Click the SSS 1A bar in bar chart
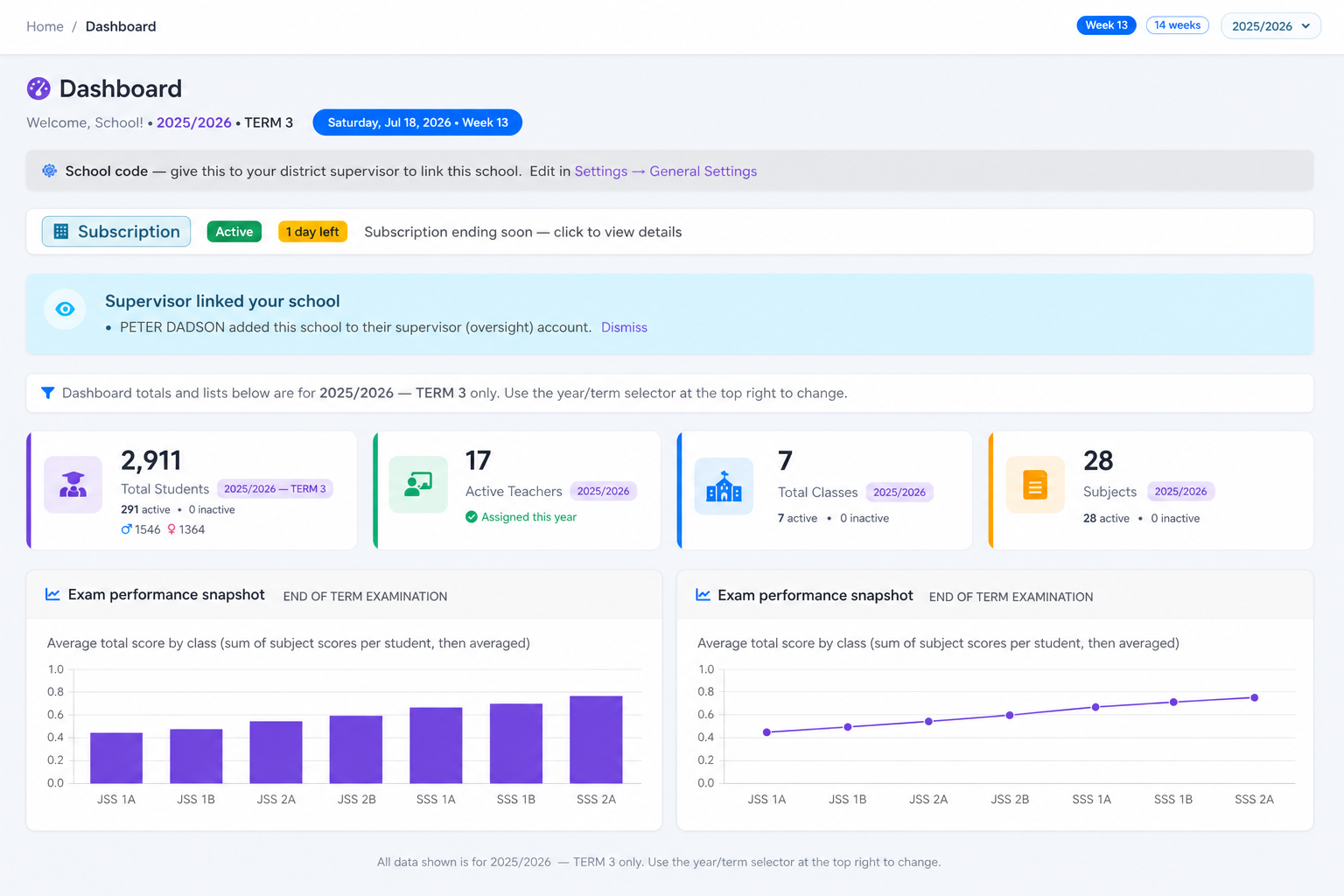The height and width of the screenshot is (896, 1344). (436, 745)
